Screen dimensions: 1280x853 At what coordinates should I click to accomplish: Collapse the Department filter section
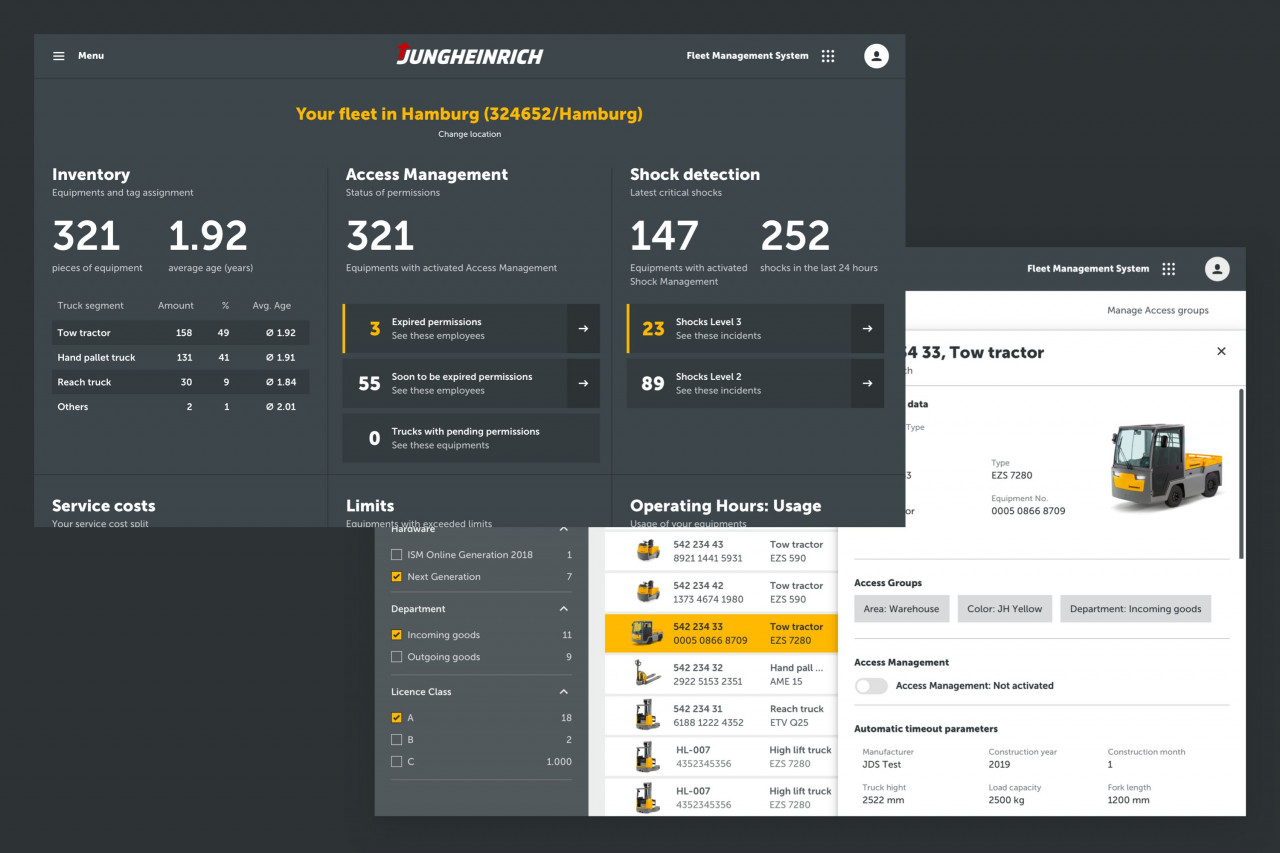[563, 609]
